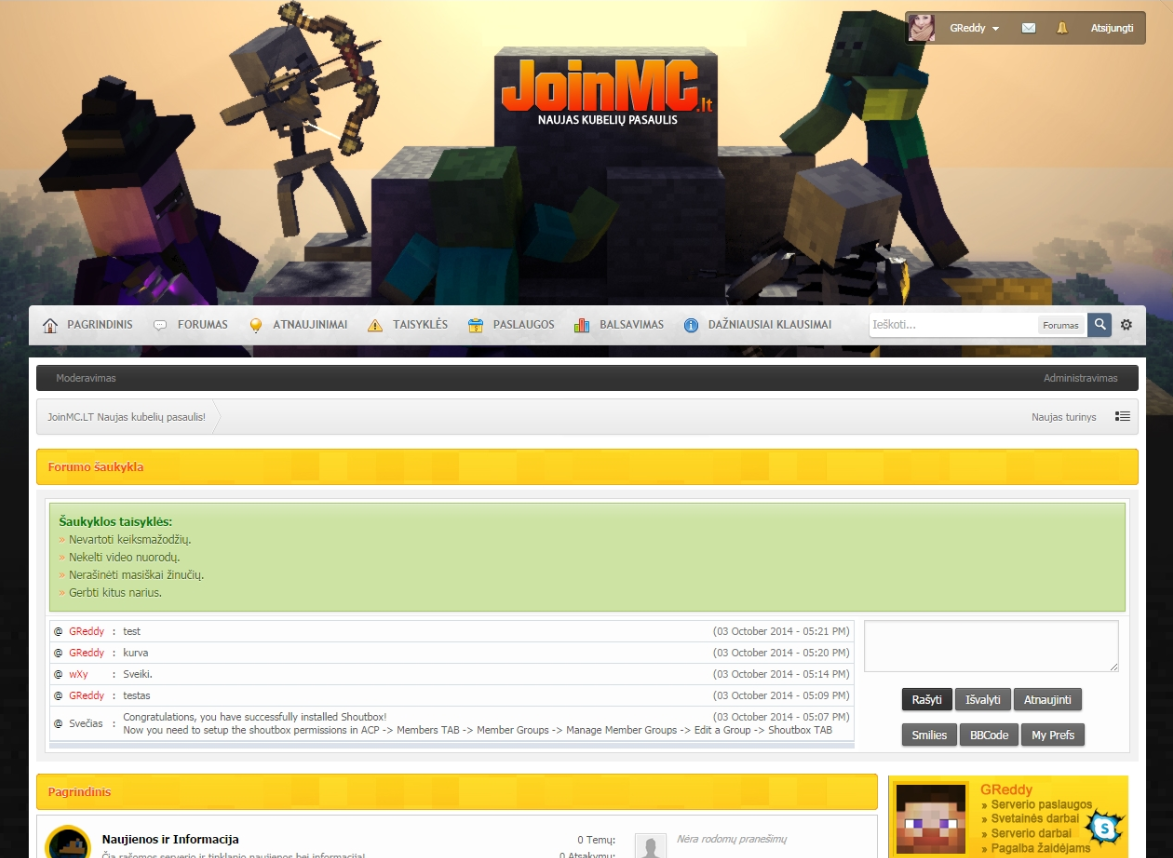Click the Naujas turinys link
Image resolution: width=1173 pixels, height=858 pixels.
(x=1064, y=417)
